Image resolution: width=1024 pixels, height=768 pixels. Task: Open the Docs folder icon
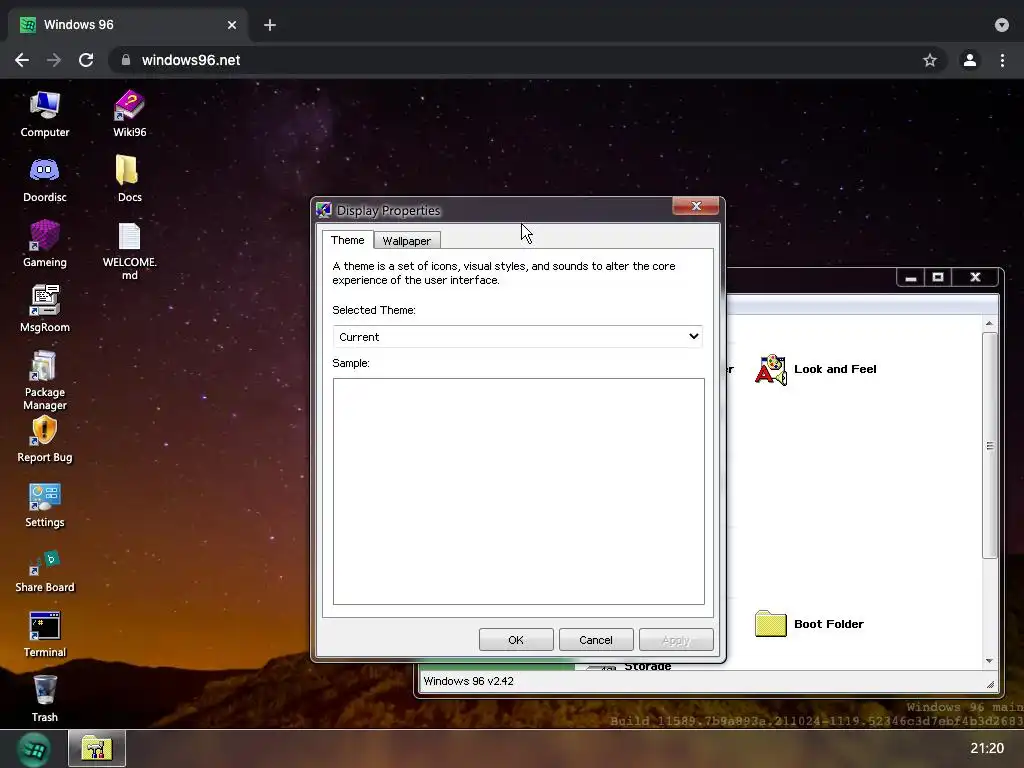click(129, 180)
